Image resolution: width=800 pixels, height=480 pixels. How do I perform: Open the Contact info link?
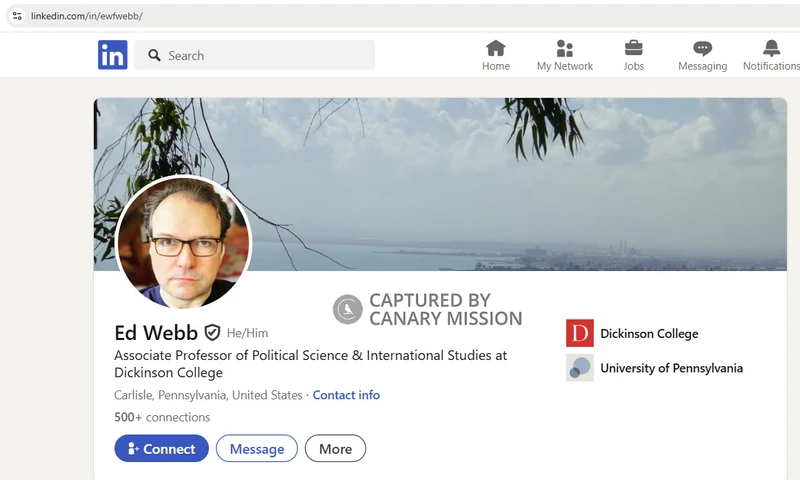[346, 395]
